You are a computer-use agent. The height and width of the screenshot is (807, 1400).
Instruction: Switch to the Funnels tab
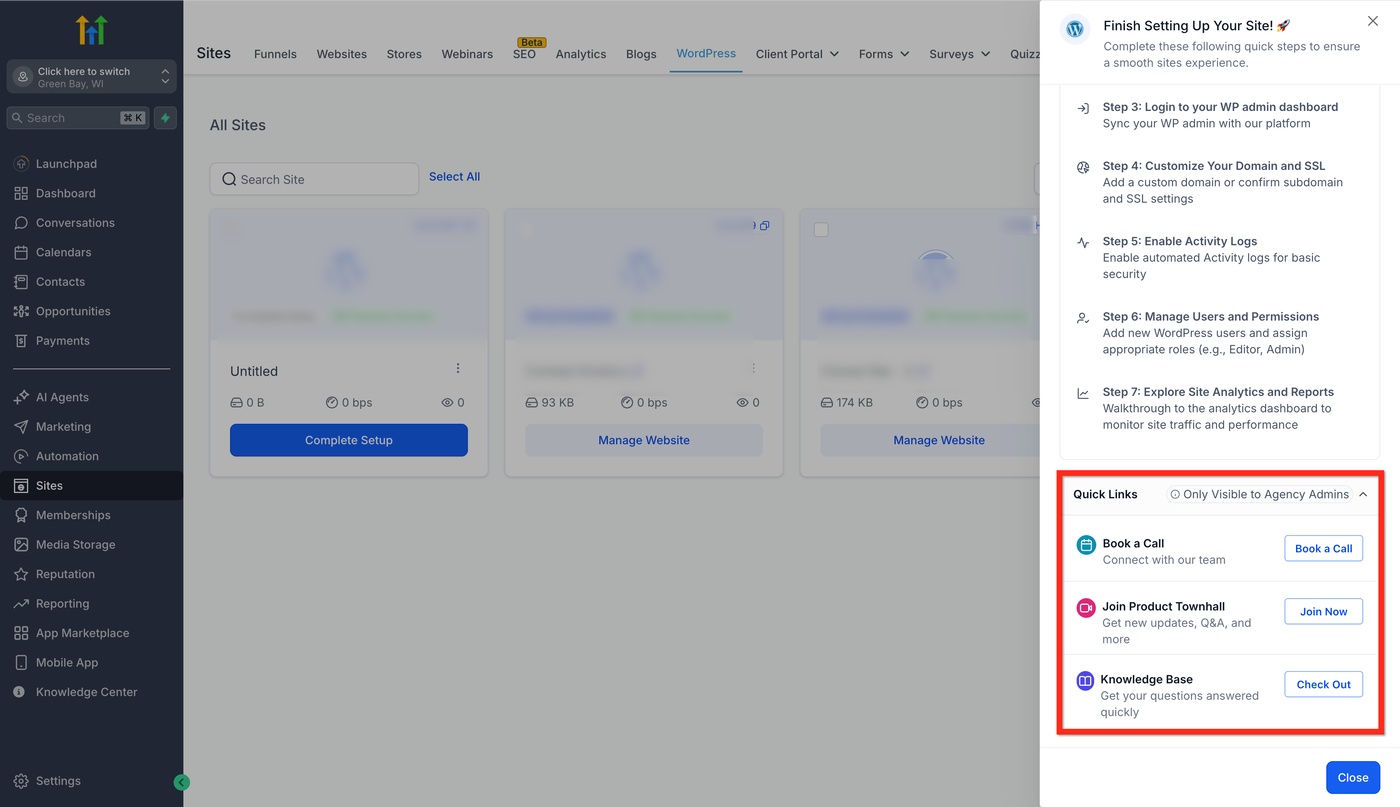pos(275,54)
